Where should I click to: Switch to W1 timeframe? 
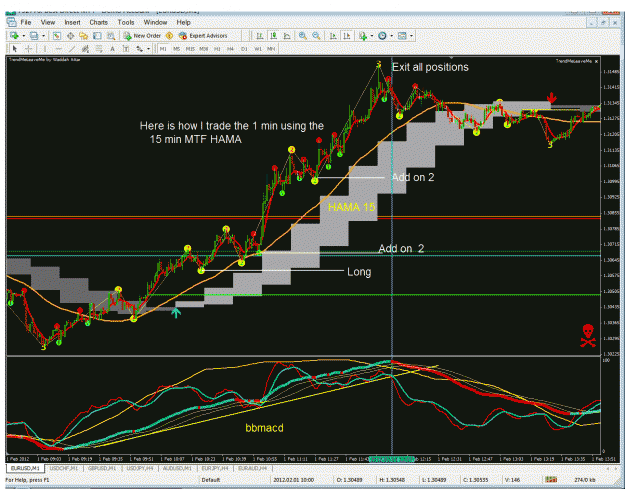coord(258,49)
